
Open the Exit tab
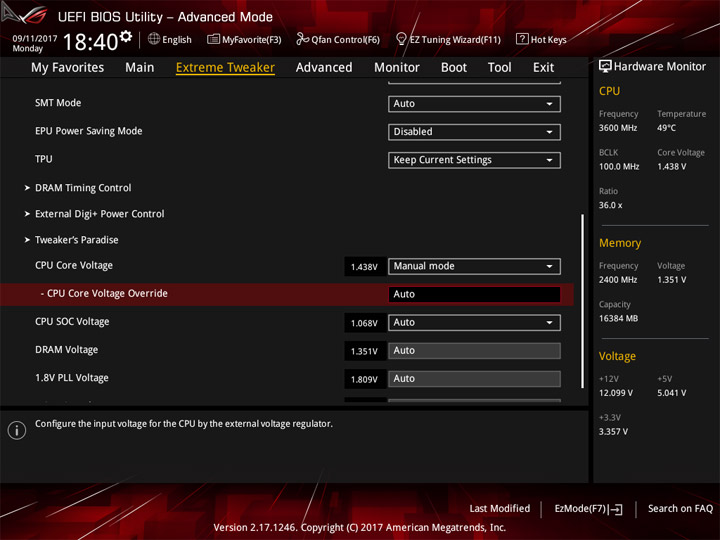pos(543,68)
